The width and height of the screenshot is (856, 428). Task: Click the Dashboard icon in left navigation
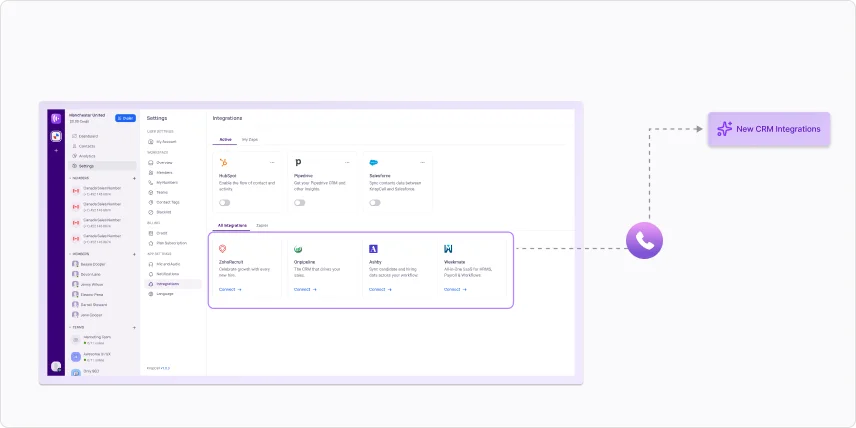tap(75, 136)
